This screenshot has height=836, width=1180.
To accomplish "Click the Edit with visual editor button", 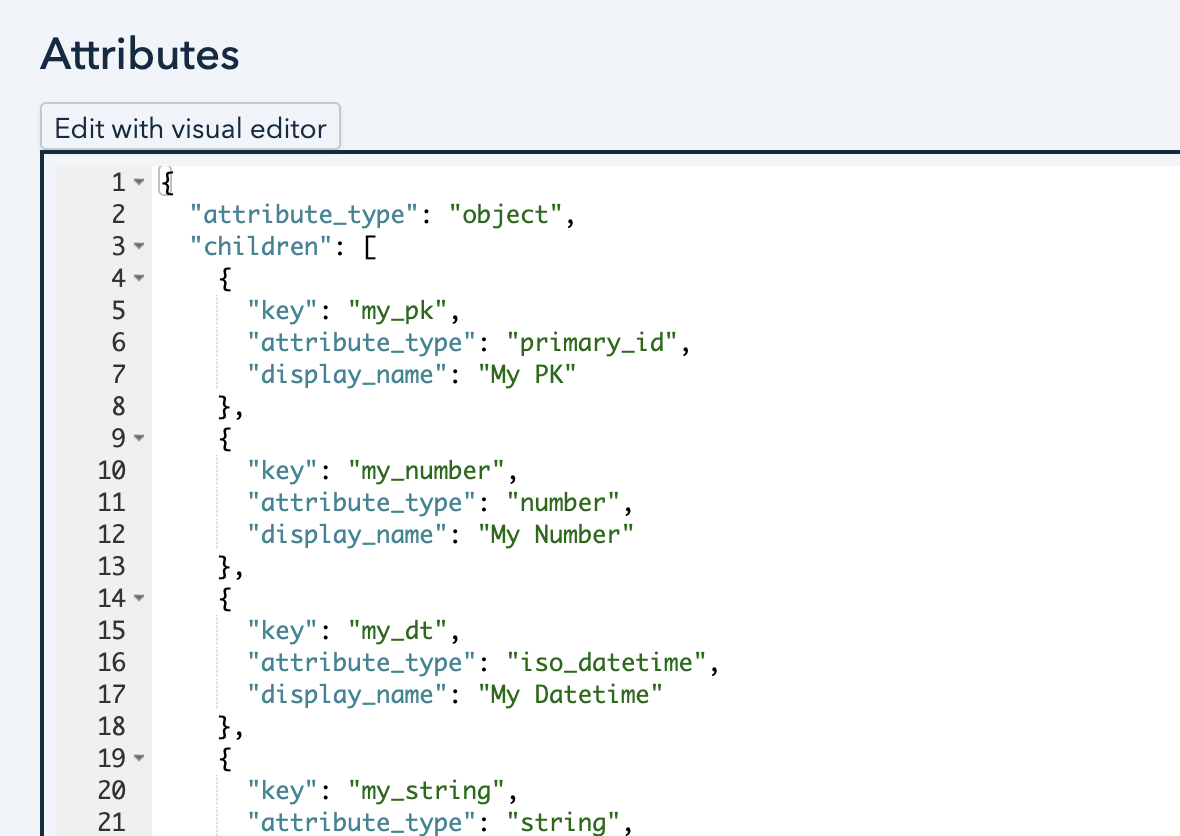I will point(190,128).
